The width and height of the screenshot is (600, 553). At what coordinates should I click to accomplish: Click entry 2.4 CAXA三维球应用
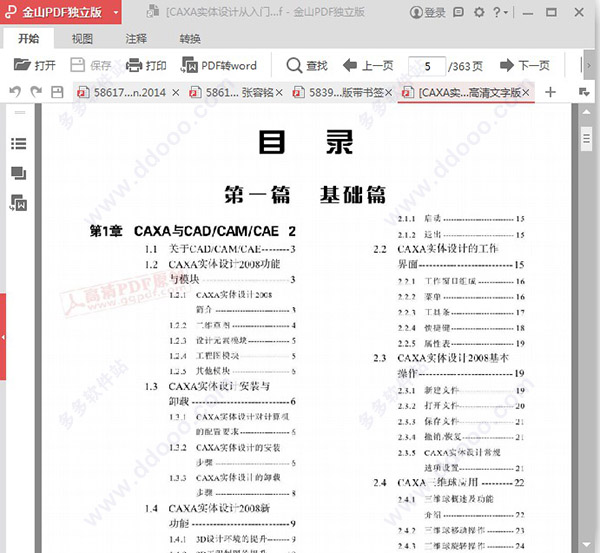point(448,483)
